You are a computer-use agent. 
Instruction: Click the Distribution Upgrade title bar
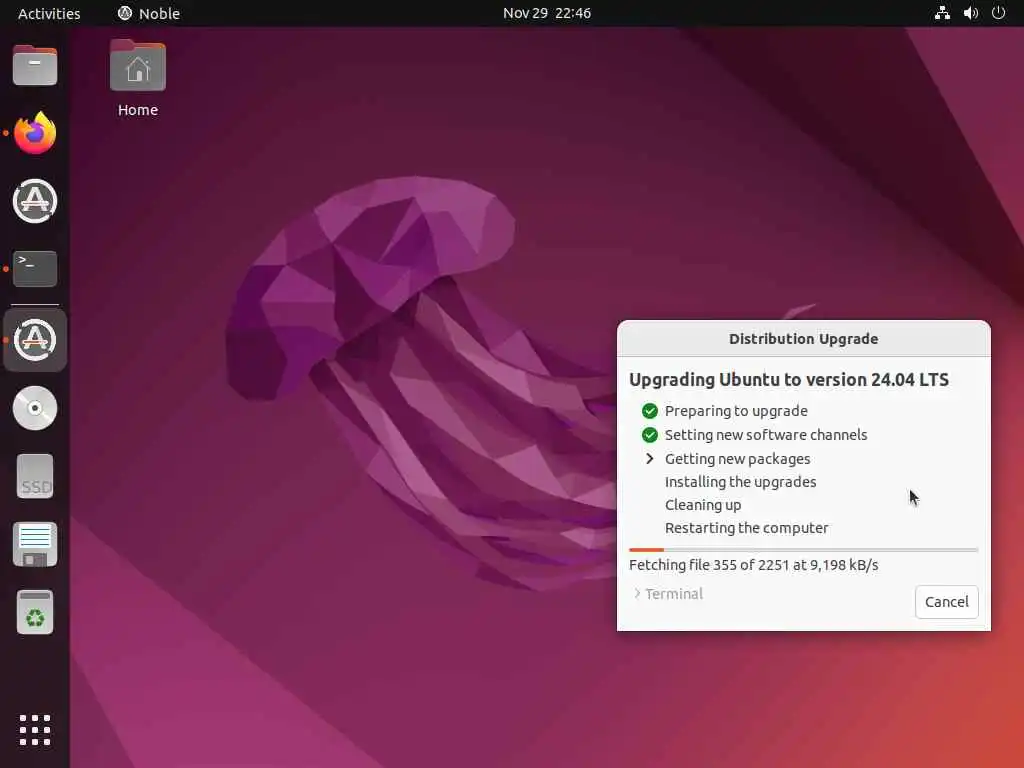(803, 339)
